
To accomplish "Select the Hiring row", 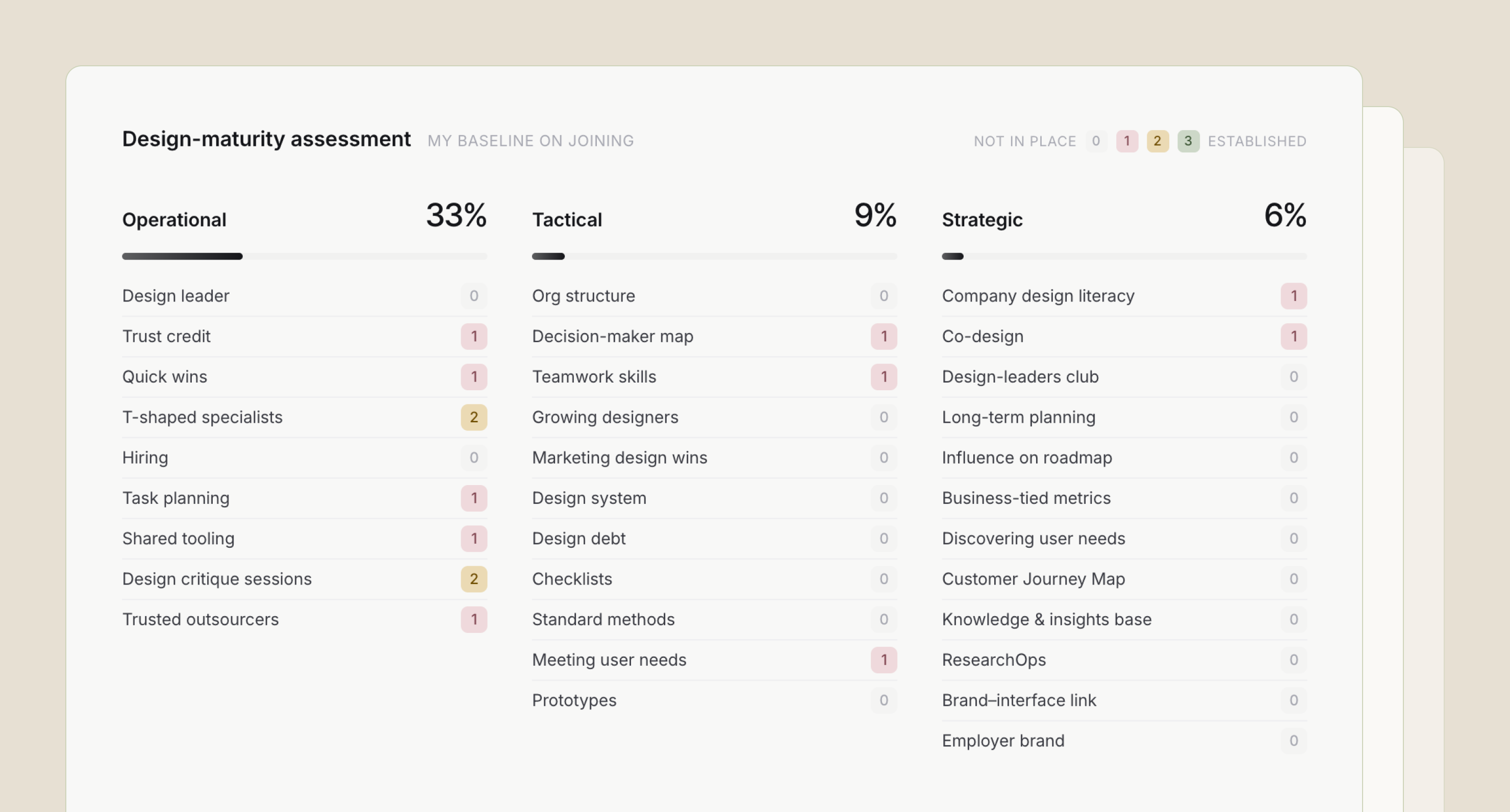I will click(x=304, y=458).
